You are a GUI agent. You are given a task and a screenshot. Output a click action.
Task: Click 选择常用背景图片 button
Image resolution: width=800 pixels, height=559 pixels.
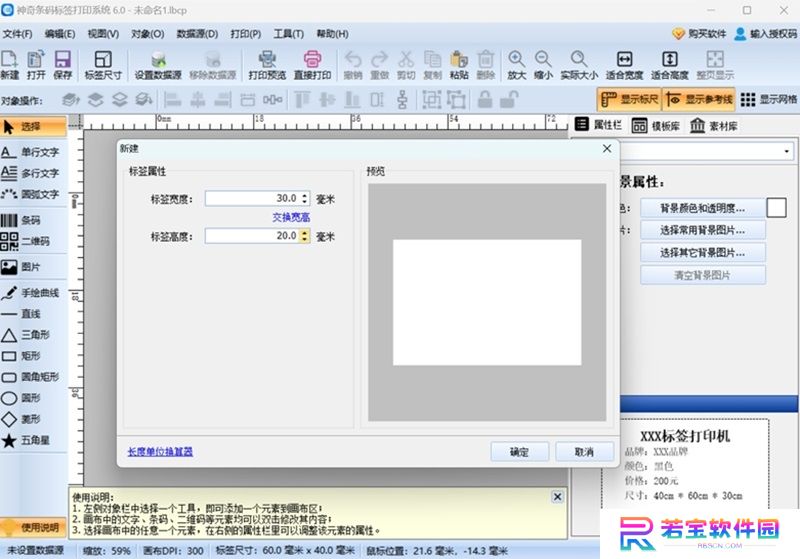[x=703, y=231]
